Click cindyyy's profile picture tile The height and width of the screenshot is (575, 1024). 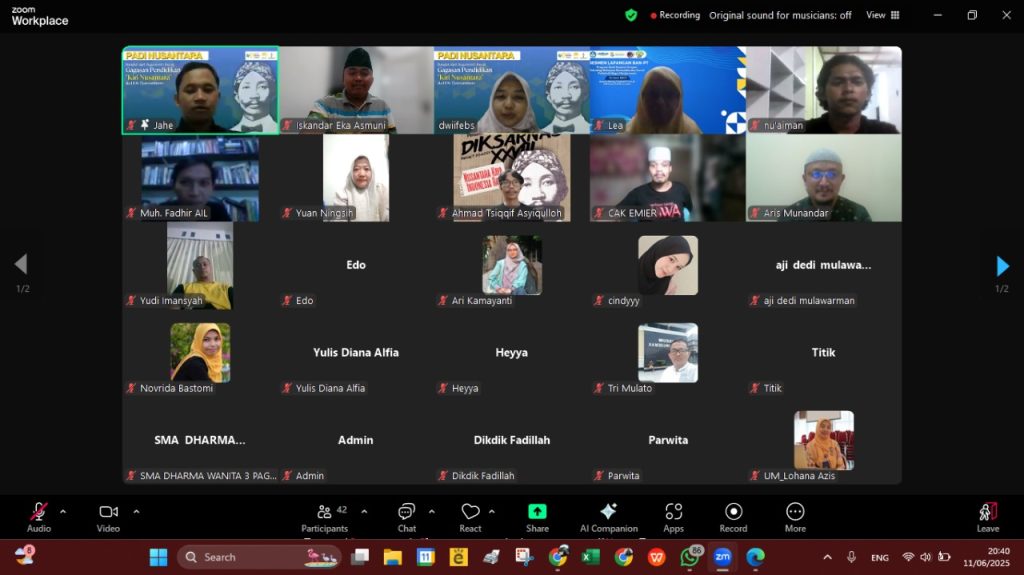667,265
